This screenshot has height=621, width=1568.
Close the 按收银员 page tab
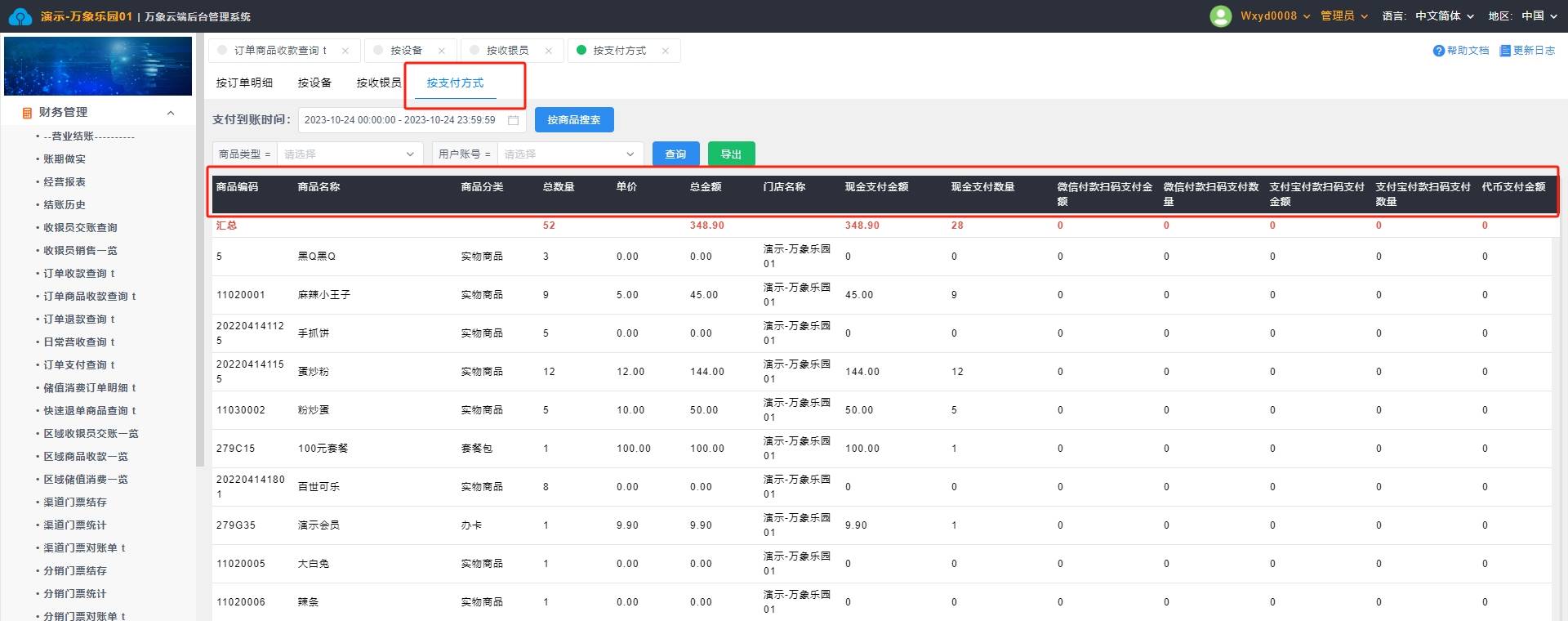549,51
